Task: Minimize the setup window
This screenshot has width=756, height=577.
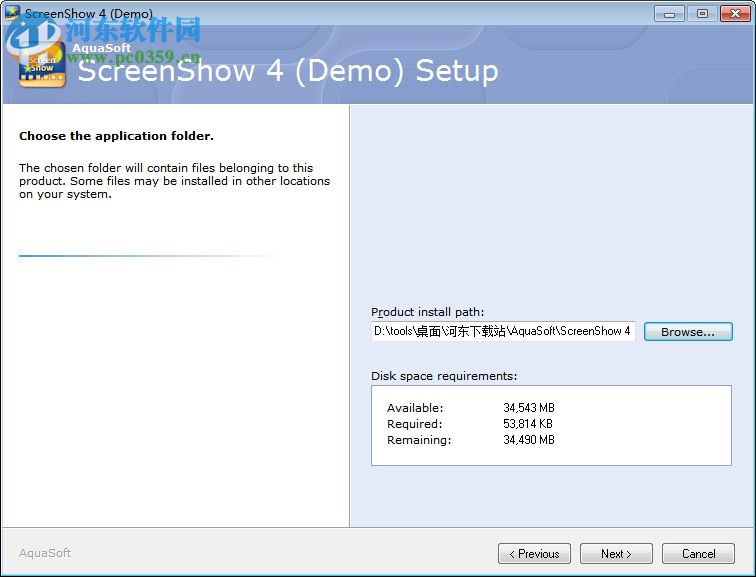Action: tap(669, 13)
